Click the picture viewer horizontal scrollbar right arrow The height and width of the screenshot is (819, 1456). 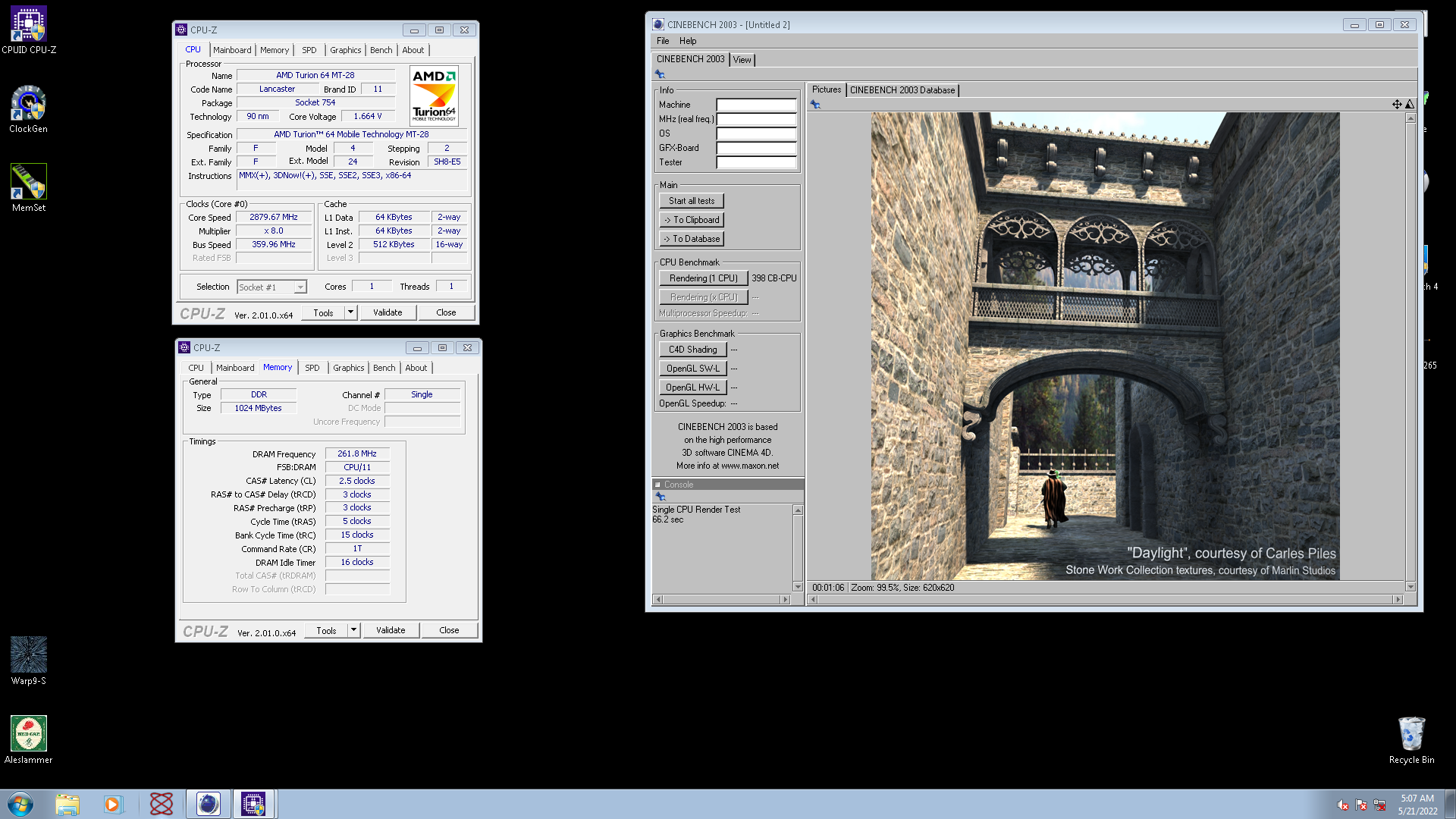tap(1398, 600)
